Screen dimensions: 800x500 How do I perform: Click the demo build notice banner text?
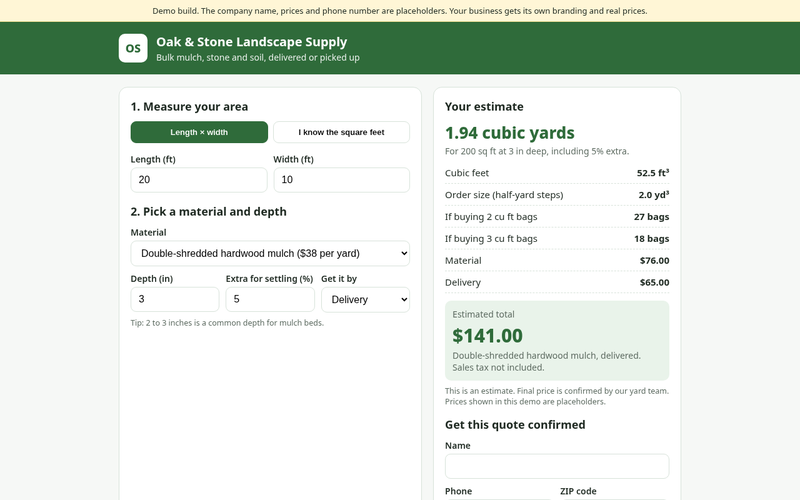(x=399, y=11)
